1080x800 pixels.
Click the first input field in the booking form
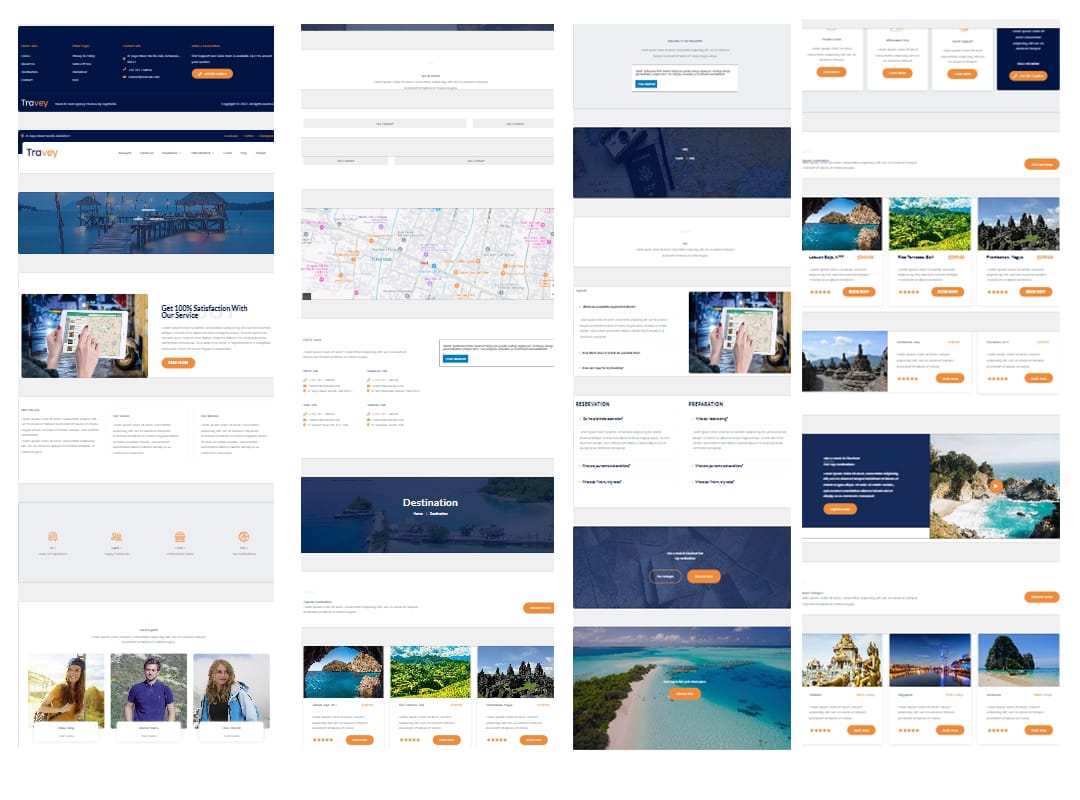(385, 123)
